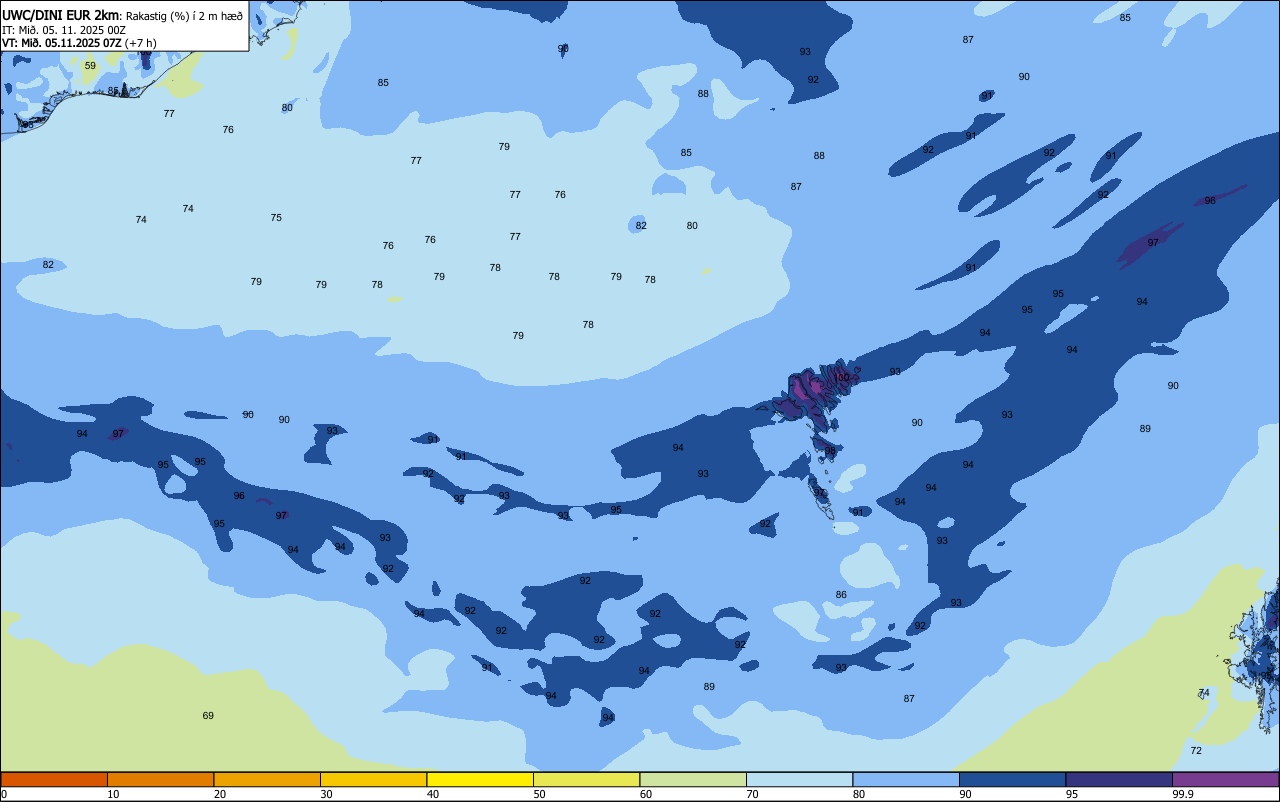
Task: Select the dark blue 90–95 legend segment
Action: [x=1012, y=779]
